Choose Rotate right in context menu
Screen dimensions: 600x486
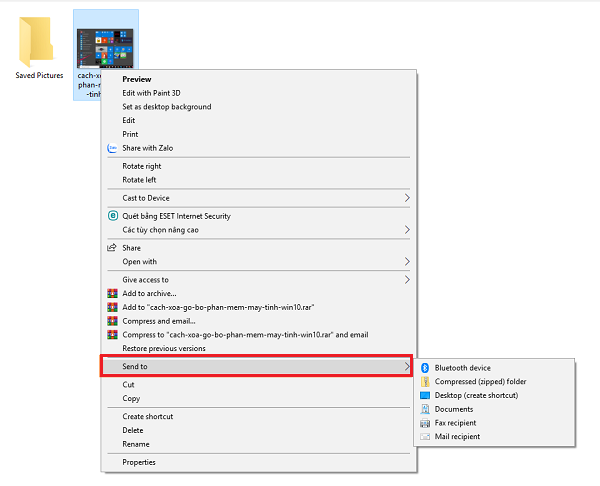pyautogui.click(x=141, y=166)
